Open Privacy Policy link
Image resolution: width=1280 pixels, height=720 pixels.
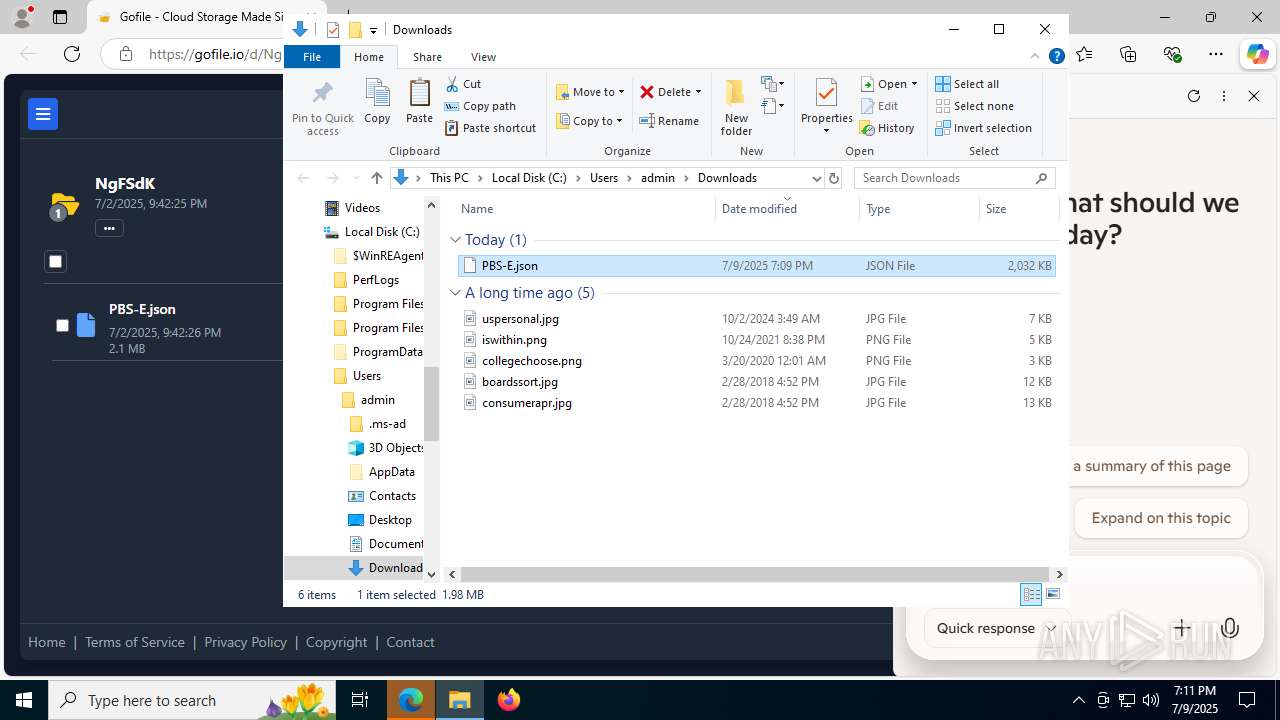(245, 642)
